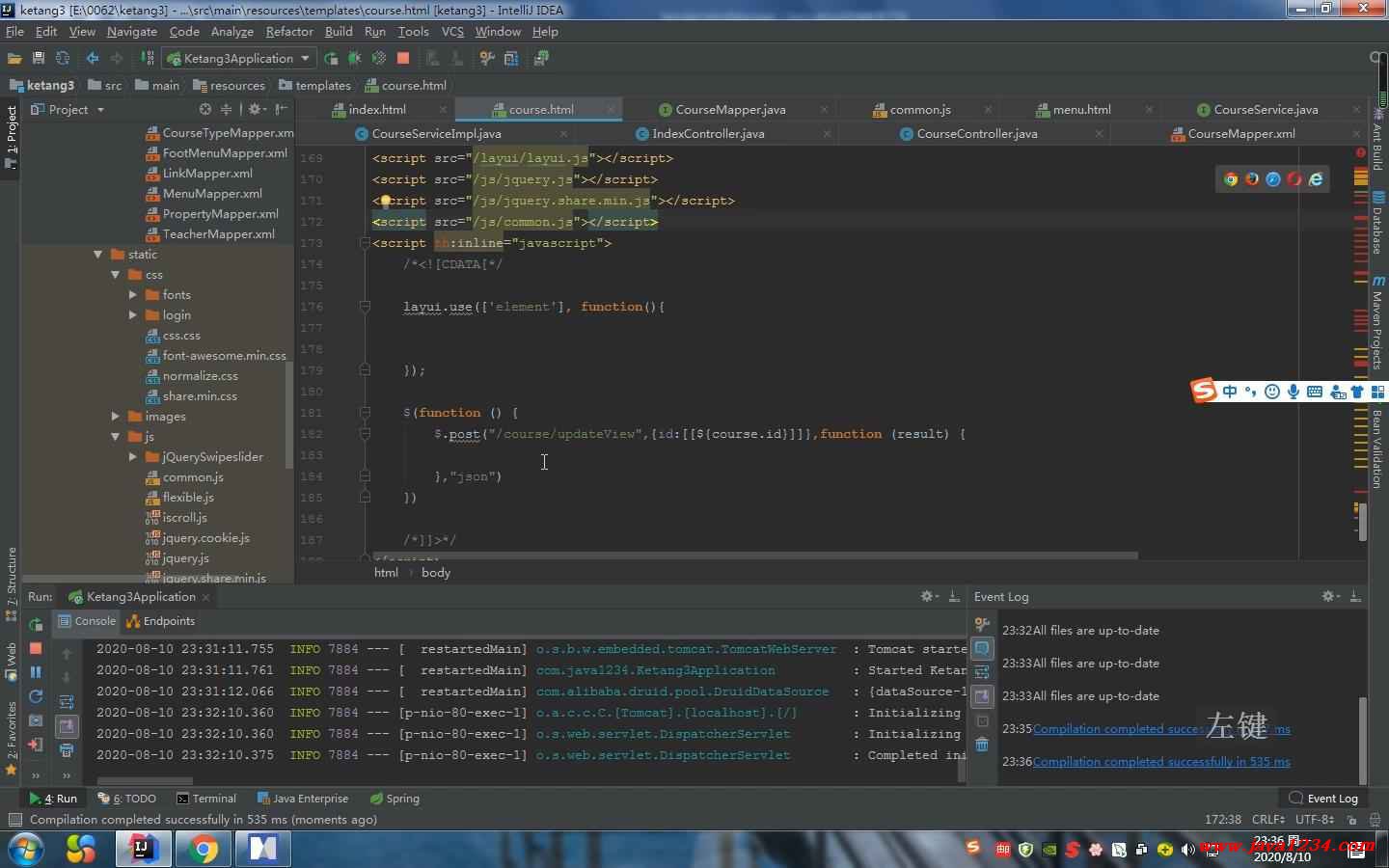This screenshot has height=868, width=1389.
Task: Pause the running program output
Action: coord(36,672)
